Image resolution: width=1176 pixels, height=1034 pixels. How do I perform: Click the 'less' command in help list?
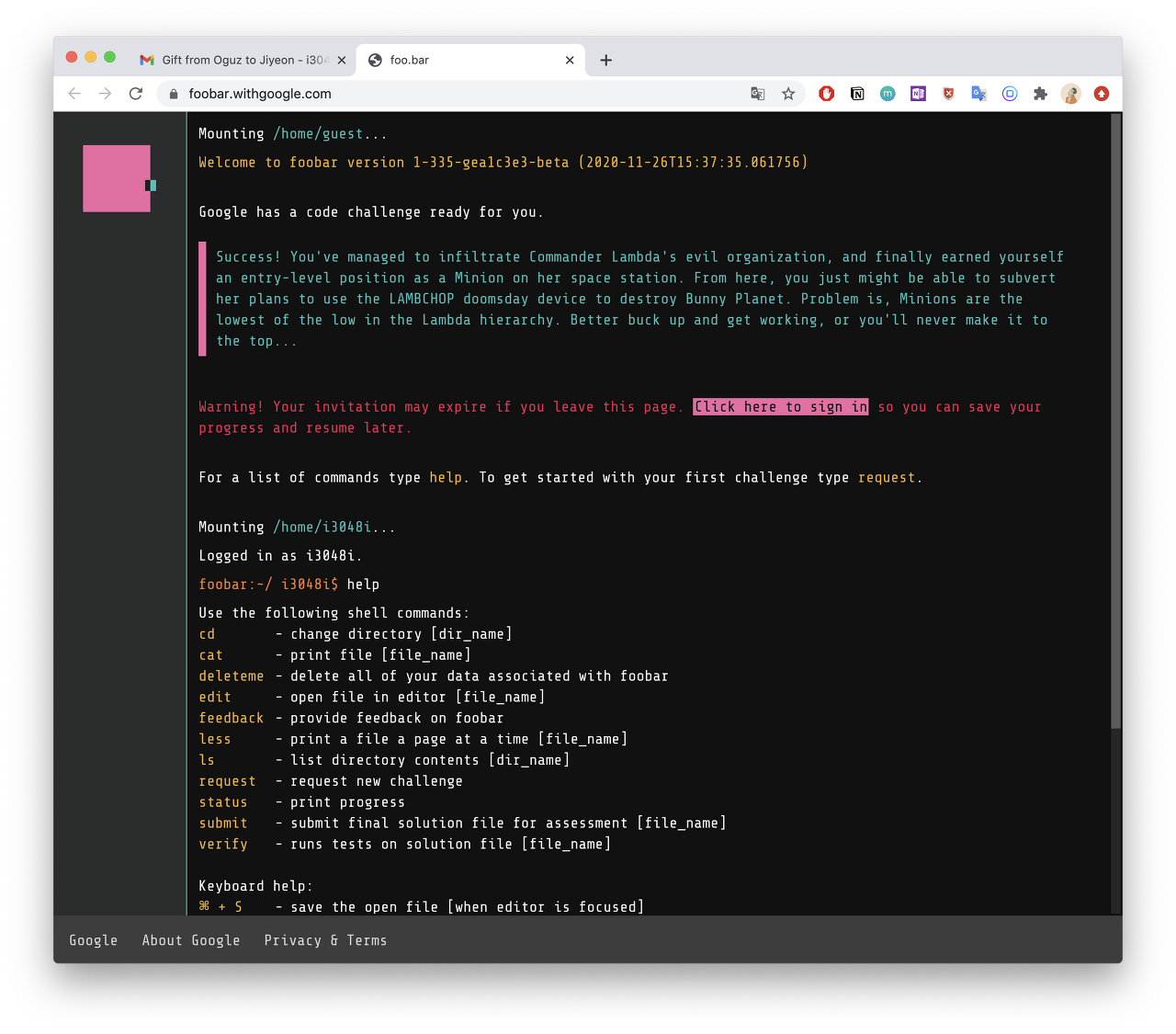click(x=215, y=740)
